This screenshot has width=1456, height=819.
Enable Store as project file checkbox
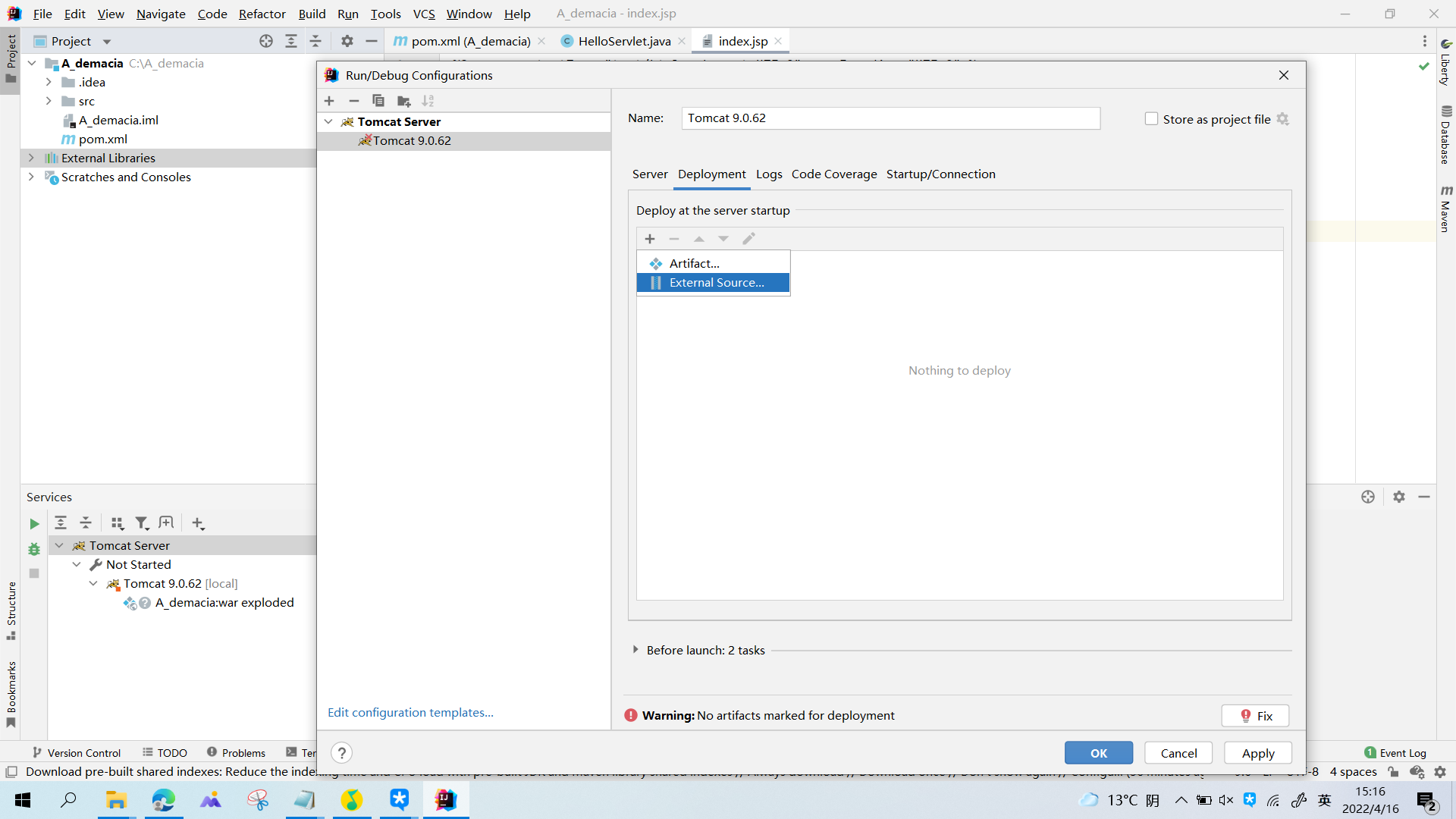1151,119
